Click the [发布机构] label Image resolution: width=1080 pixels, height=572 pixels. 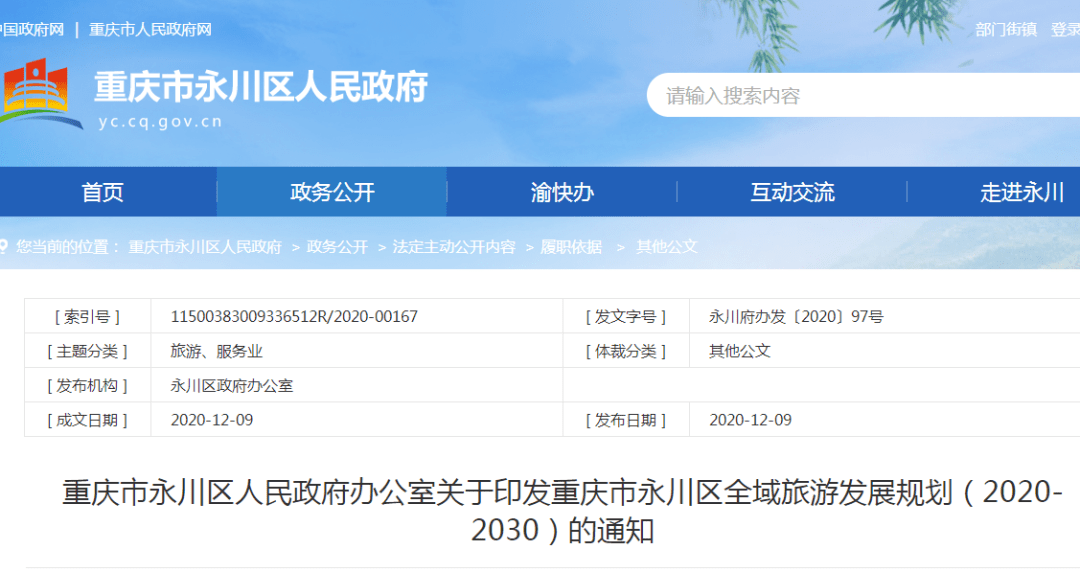click(87, 385)
